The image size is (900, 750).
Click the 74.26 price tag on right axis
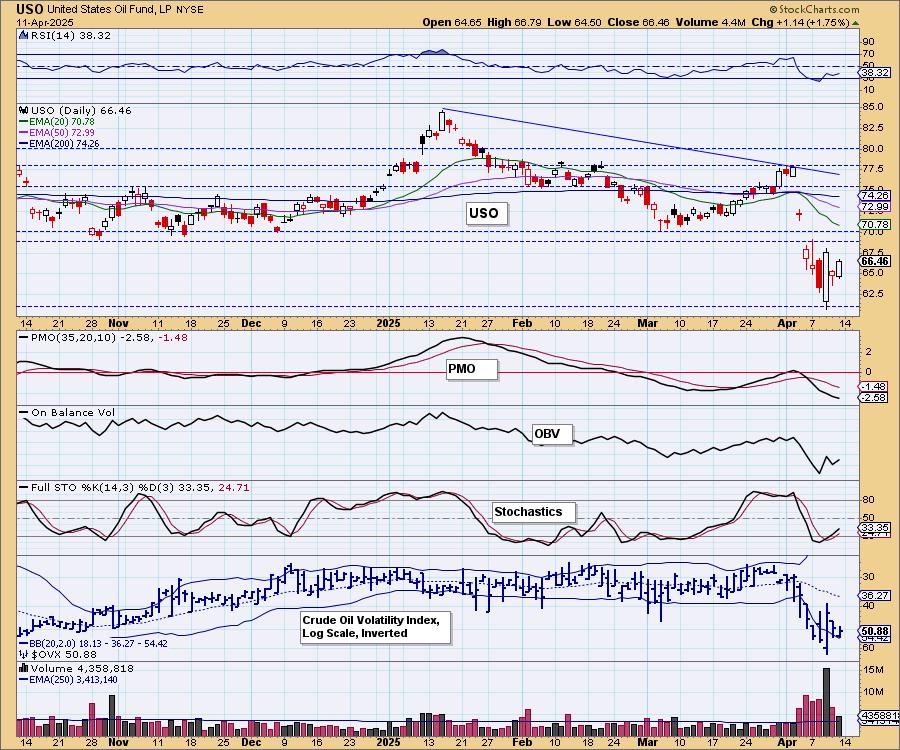click(875, 195)
